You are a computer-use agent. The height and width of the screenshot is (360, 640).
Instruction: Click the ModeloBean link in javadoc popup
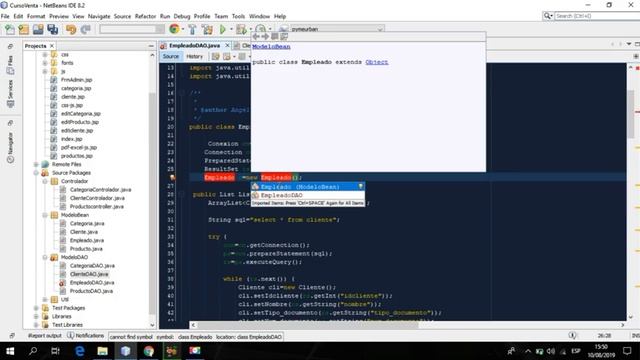click(x=271, y=47)
